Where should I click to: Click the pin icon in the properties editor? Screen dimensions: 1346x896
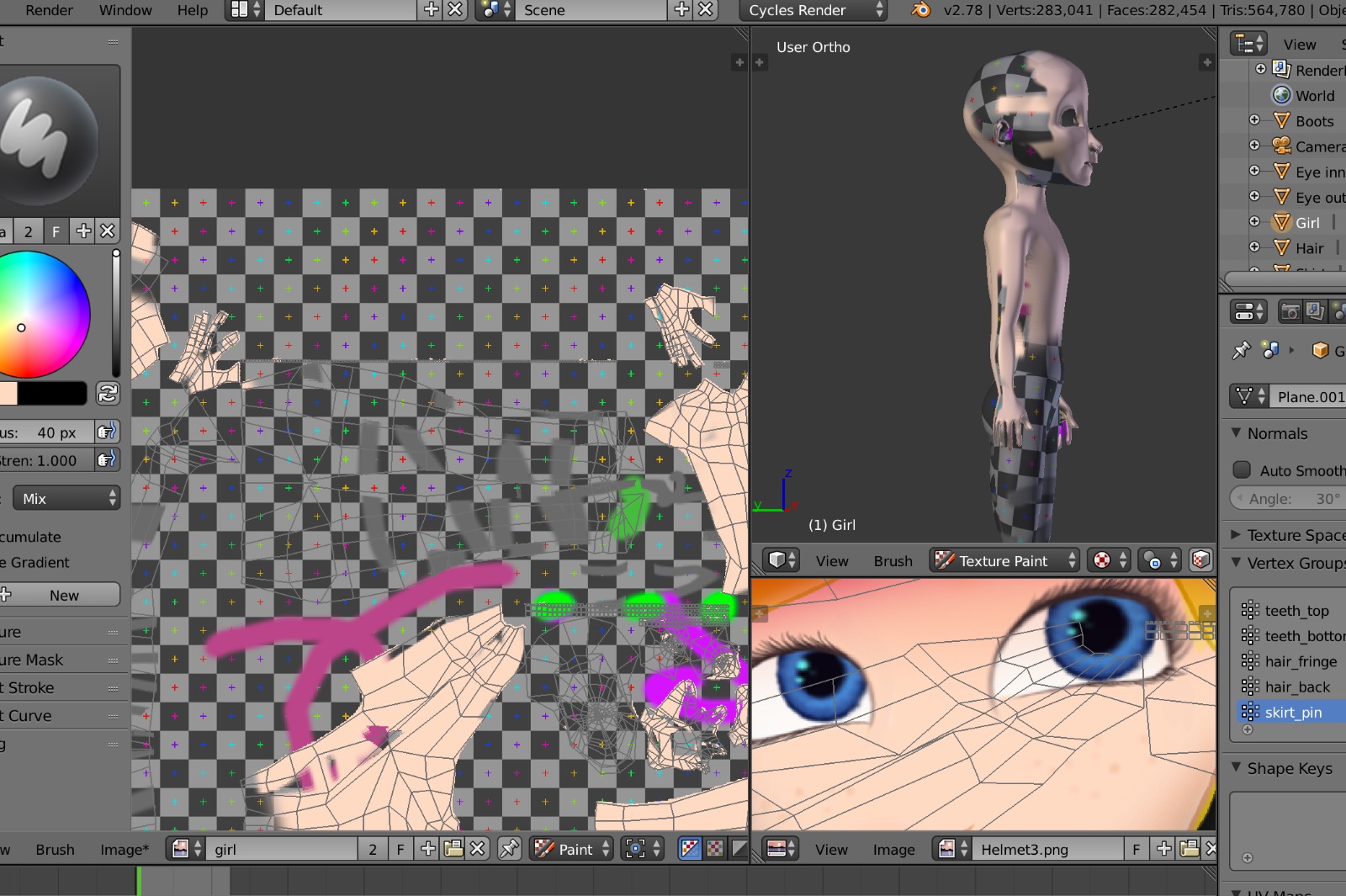(1241, 350)
